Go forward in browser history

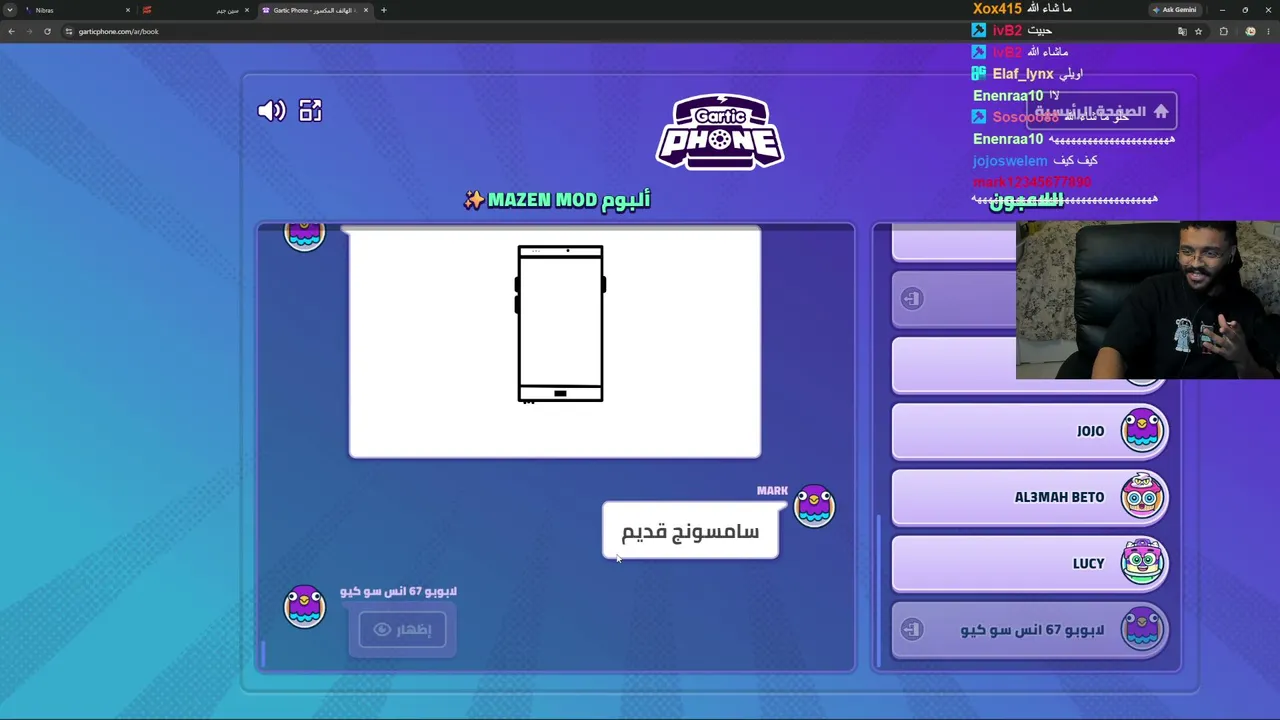pos(29,31)
